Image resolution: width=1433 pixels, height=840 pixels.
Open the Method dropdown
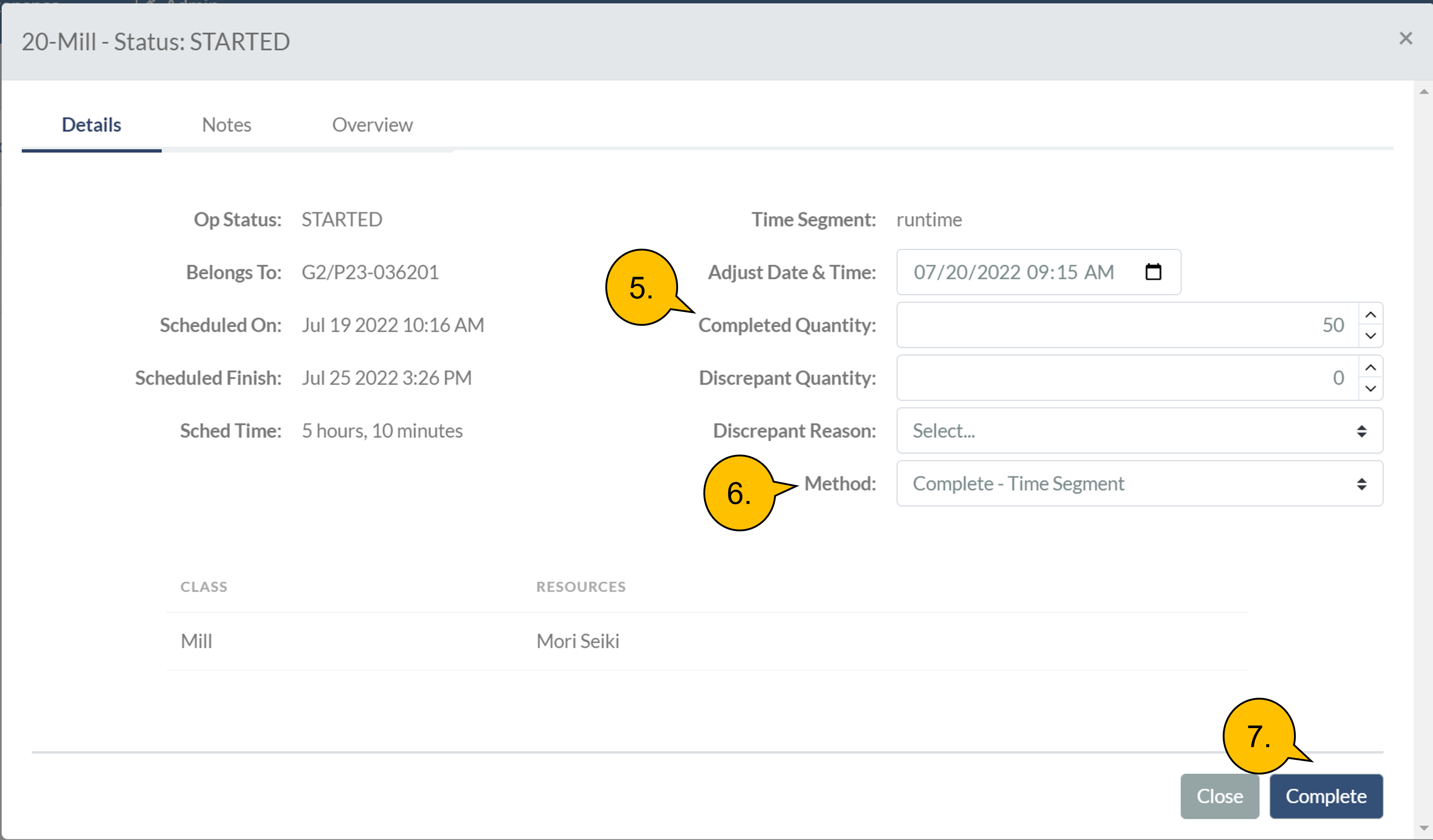tap(1139, 483)
